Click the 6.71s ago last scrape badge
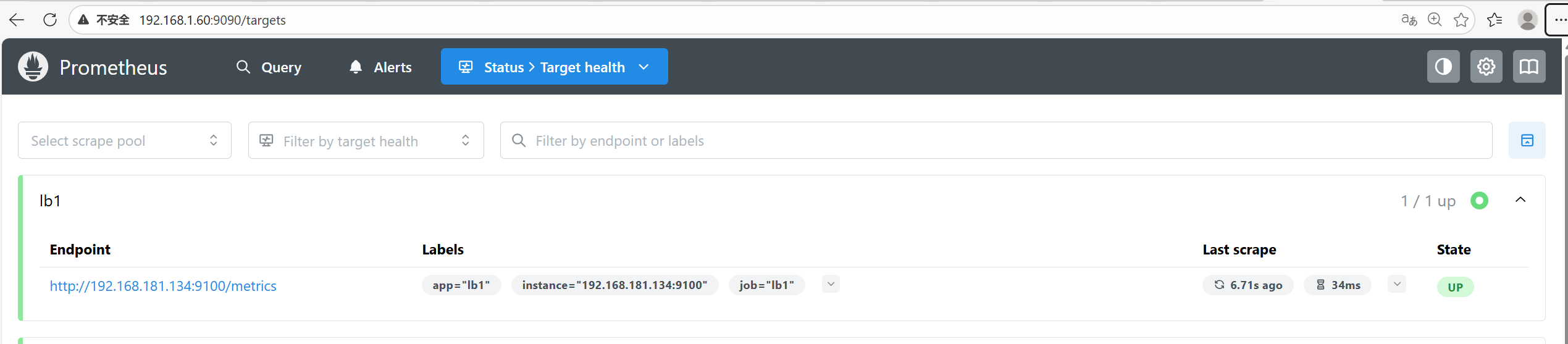 click(x=1247, y=285)
